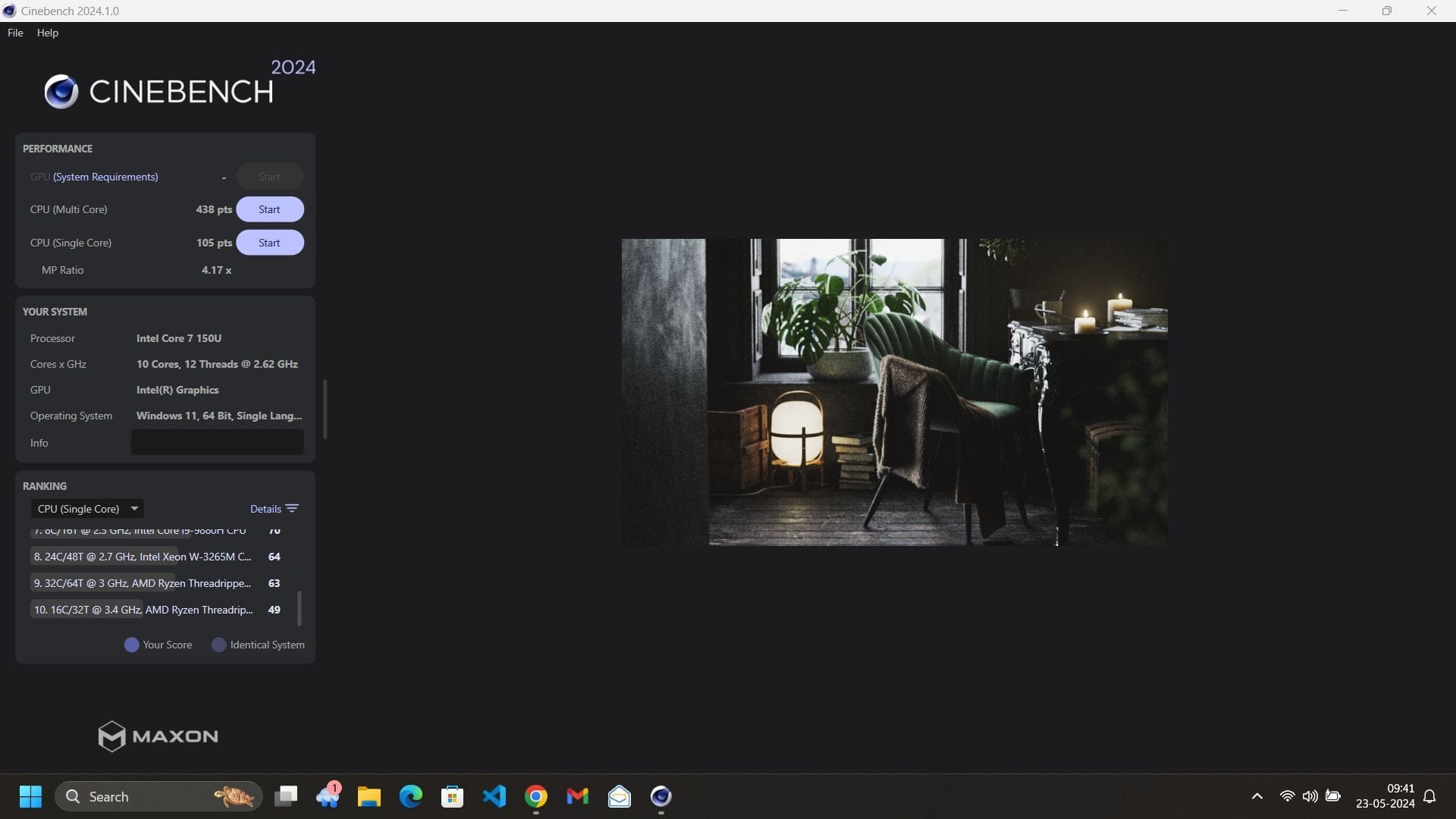Open File Explorer from taskbar
The height and width of the screenshot is (819, 1456).
click(369, 796)
